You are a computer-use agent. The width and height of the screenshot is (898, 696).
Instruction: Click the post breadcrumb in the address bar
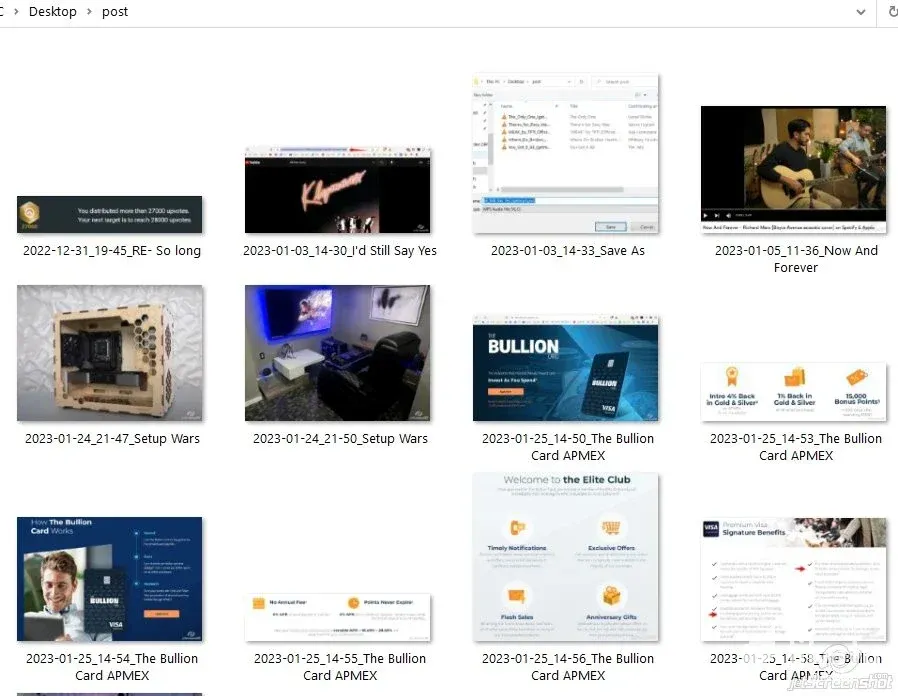click(x=115, y=11)
